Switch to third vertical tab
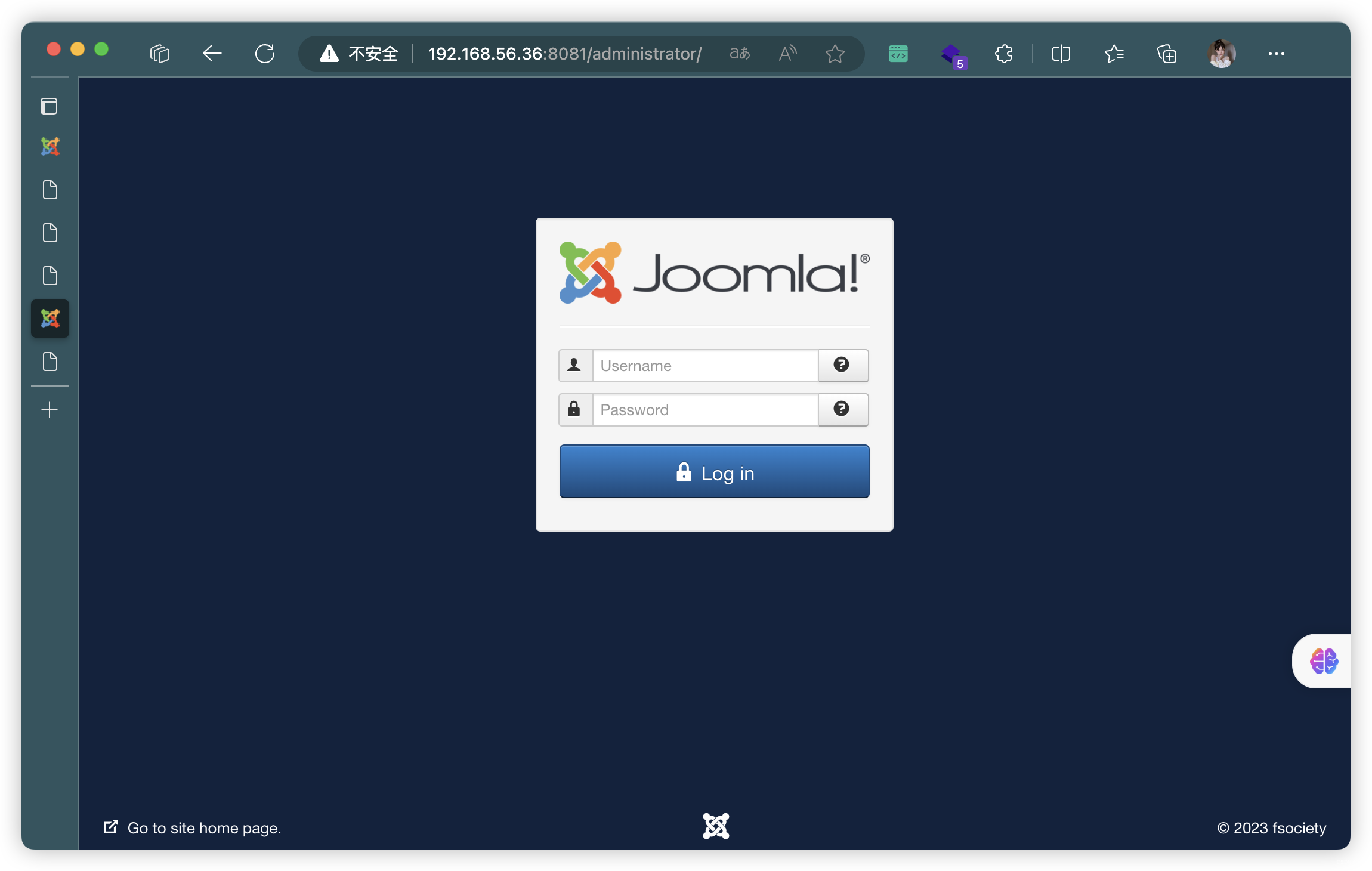This screenshot has width=1372, height=871. point(50,233)
